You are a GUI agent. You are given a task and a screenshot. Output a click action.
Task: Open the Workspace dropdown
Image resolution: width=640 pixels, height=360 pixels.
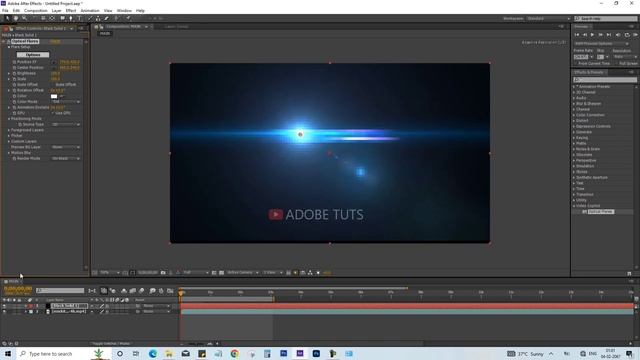(x=548, y=18)
